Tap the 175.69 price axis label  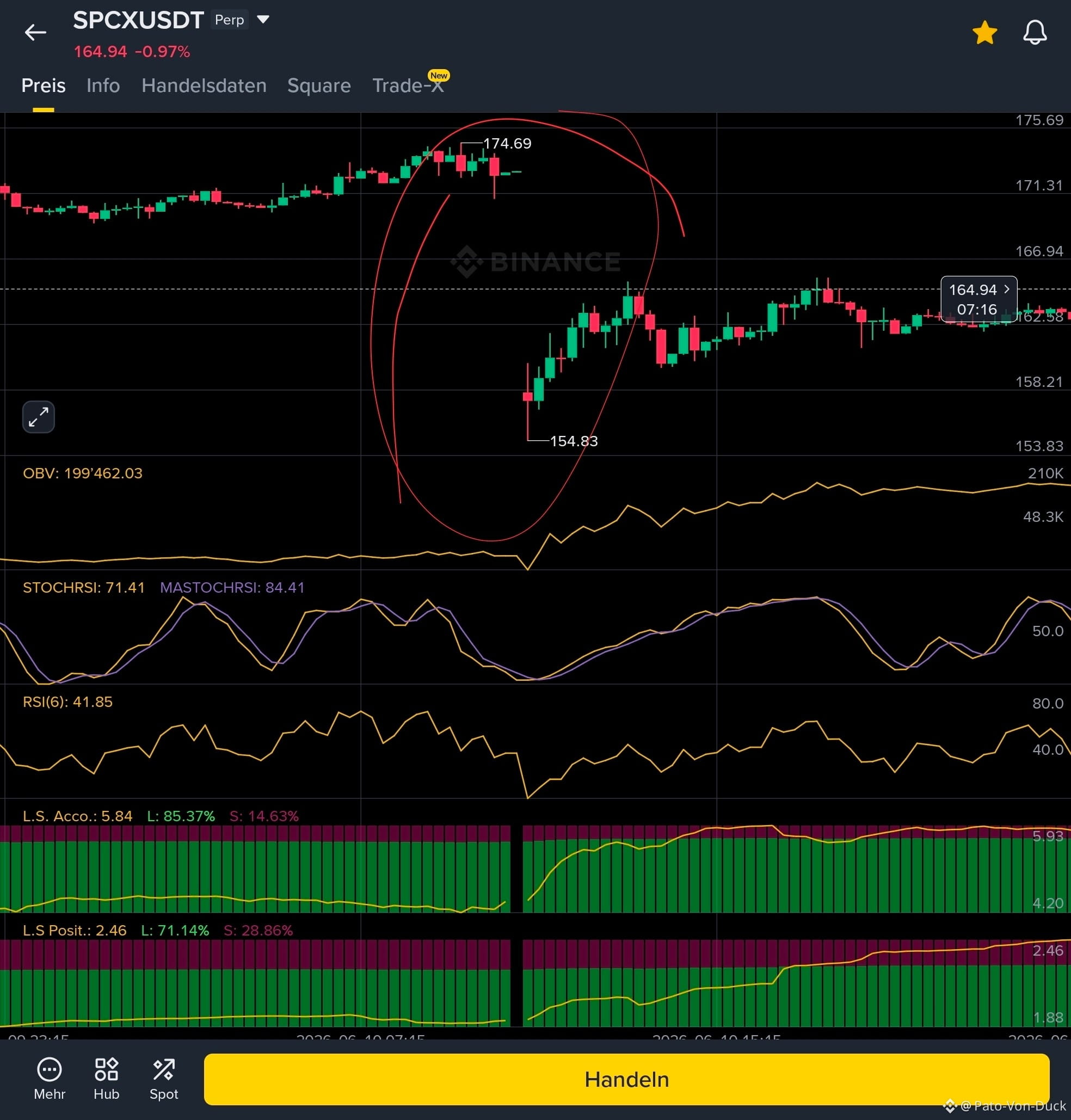click(x=1039, y=120)
